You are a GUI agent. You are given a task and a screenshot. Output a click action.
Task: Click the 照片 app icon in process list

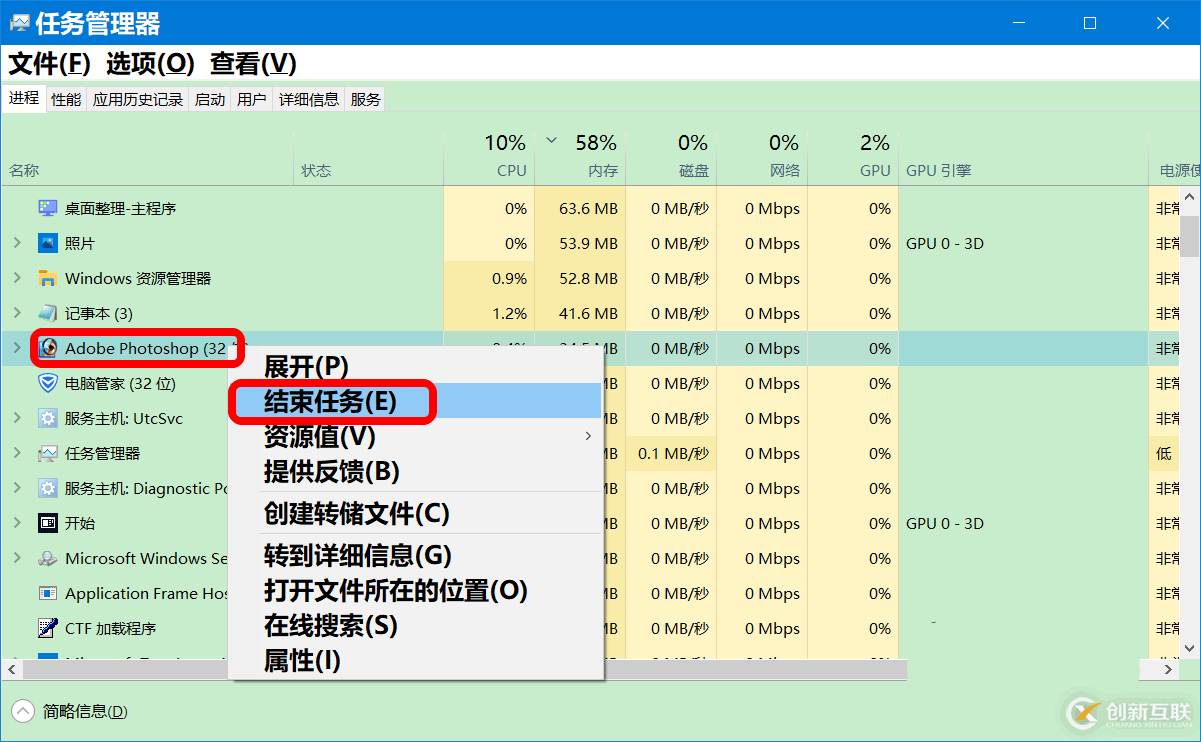click(46, 243)
